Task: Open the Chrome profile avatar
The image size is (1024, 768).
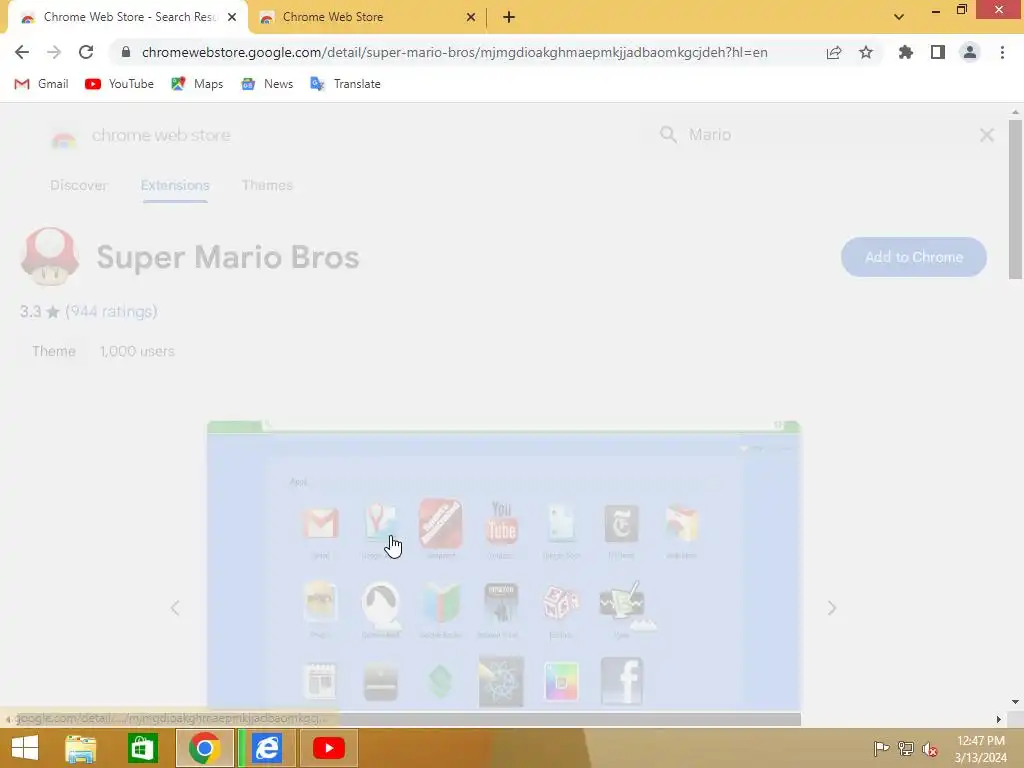Action: pyautogui.click(x=970, y=52)
